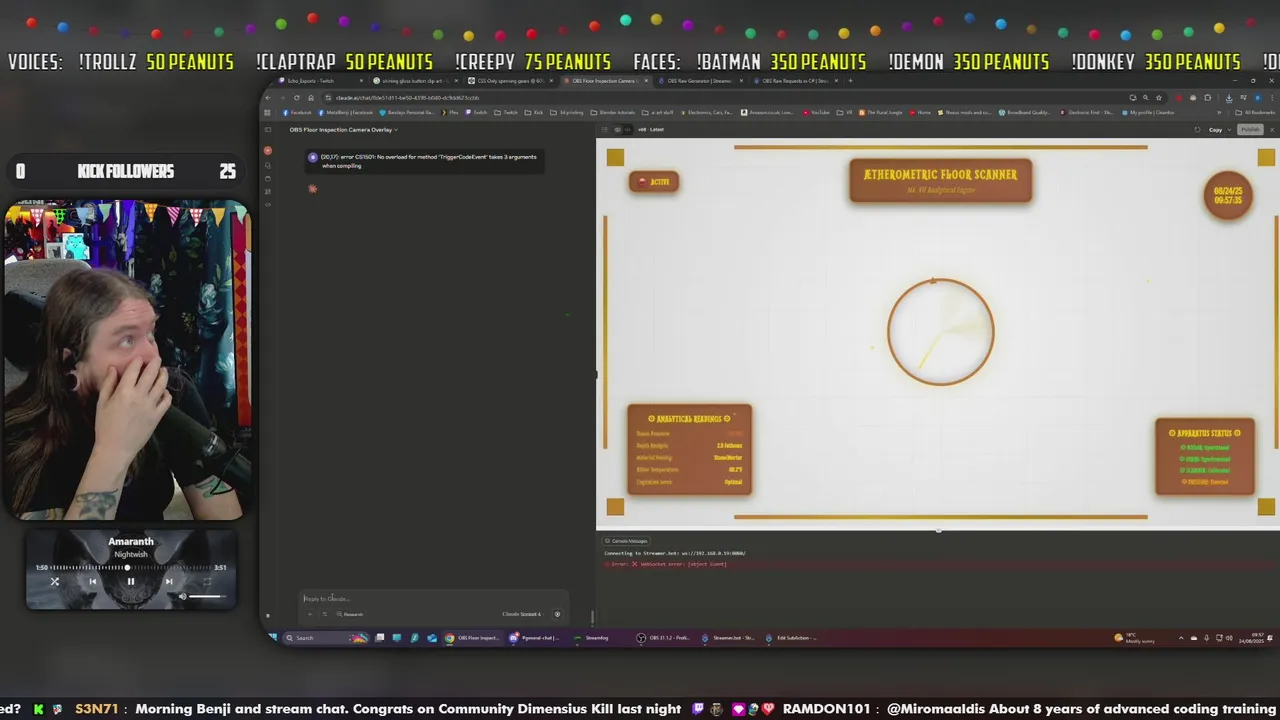Reload the claude.ai page

pyautogui.click(x=296, y=97)
